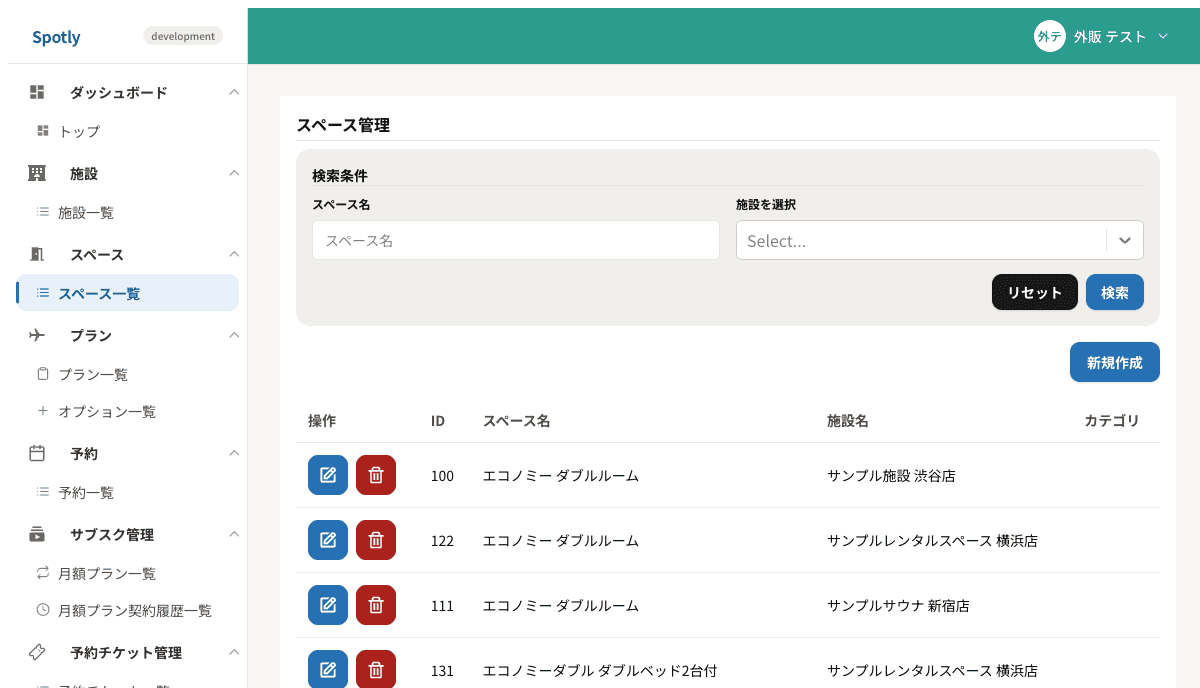Screen dimensions: 1200x688
Task: Edit space ID 100
Action: coord(328,475)
